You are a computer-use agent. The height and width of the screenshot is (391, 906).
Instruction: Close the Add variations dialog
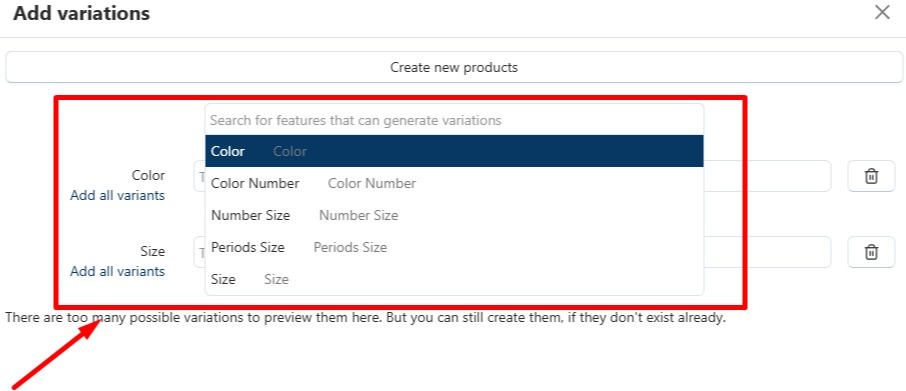click(882, 12)
